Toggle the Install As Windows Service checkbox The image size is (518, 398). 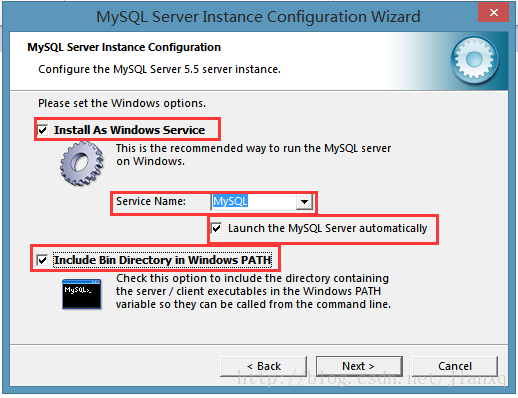coord(43,130)
